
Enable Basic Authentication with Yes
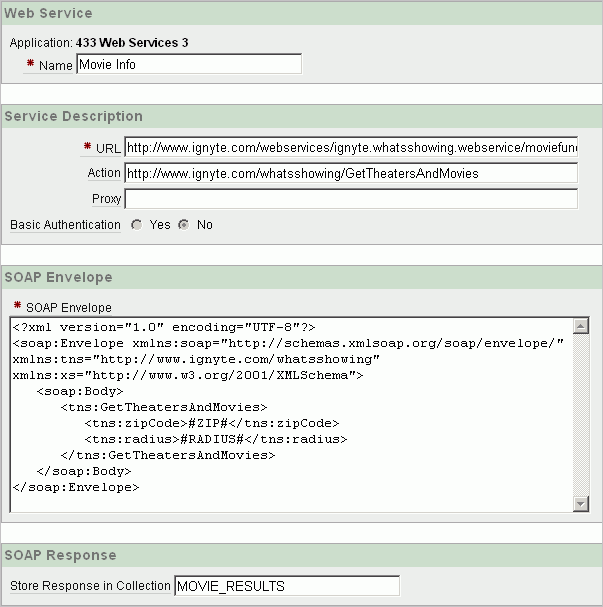(x=136, y=225)
